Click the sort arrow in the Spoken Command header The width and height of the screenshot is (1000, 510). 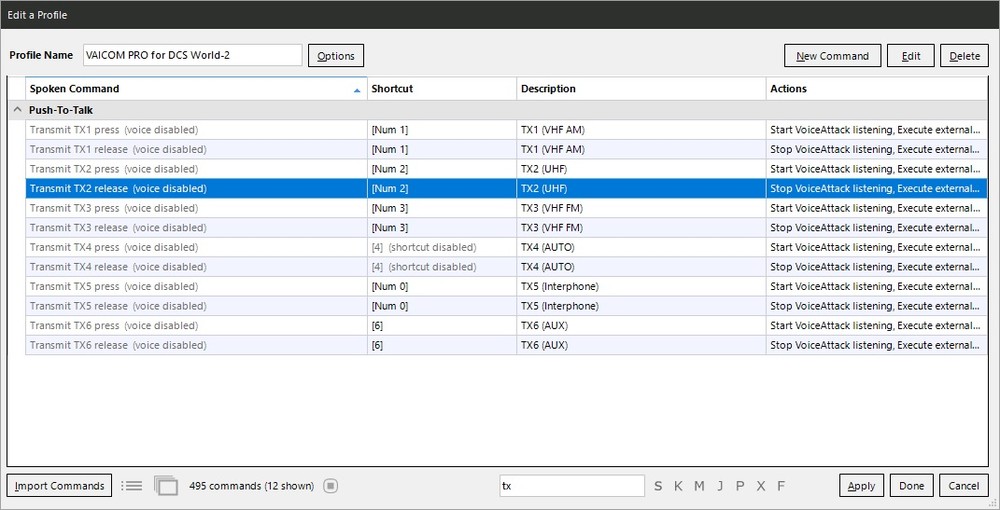coord(357,91)
